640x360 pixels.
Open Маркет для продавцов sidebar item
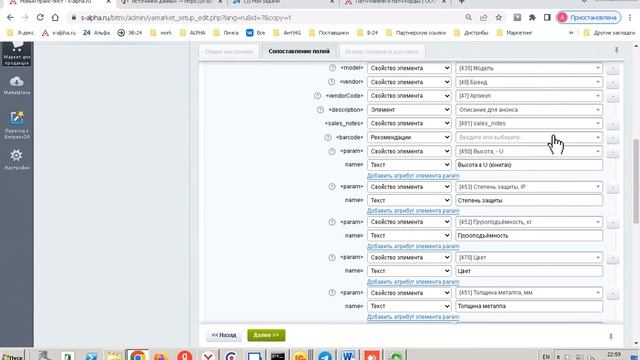pos(16,54)
